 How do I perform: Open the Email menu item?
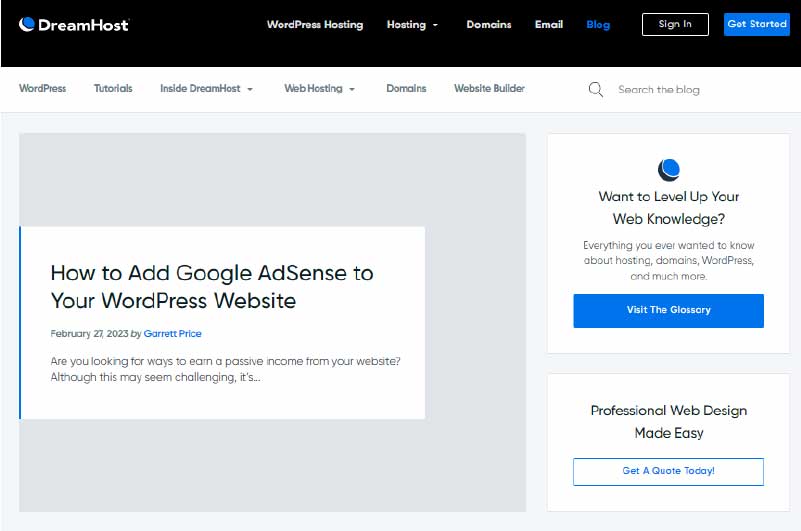(549, 25)
